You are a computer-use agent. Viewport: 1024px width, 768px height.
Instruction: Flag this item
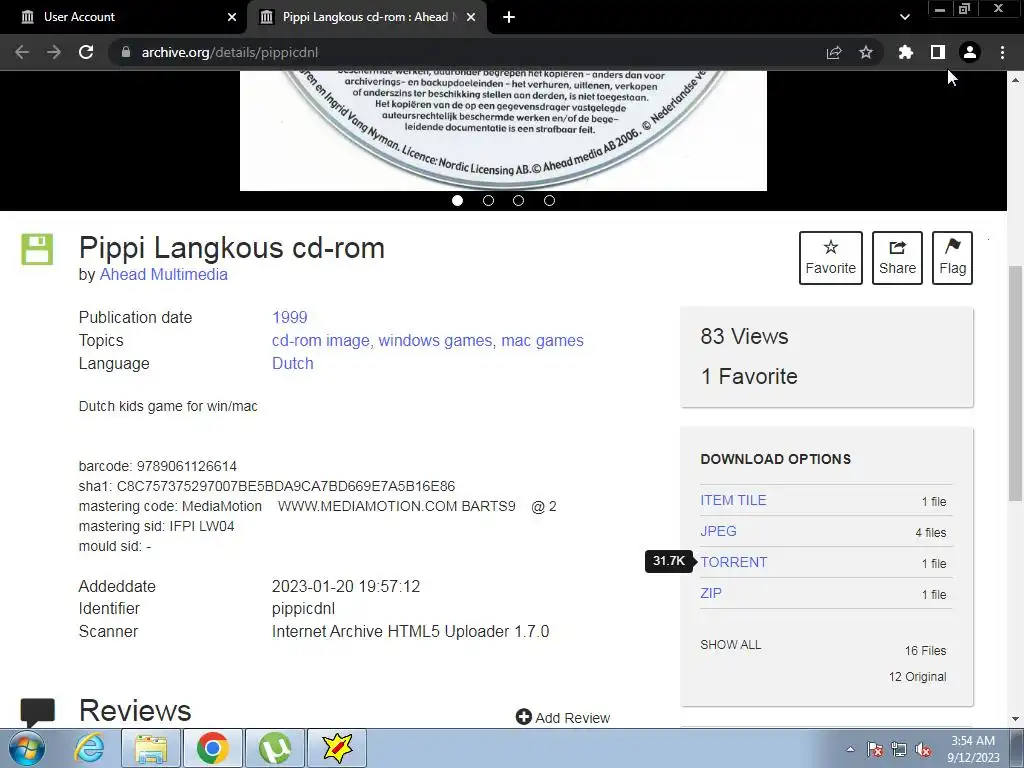[952, 258]
